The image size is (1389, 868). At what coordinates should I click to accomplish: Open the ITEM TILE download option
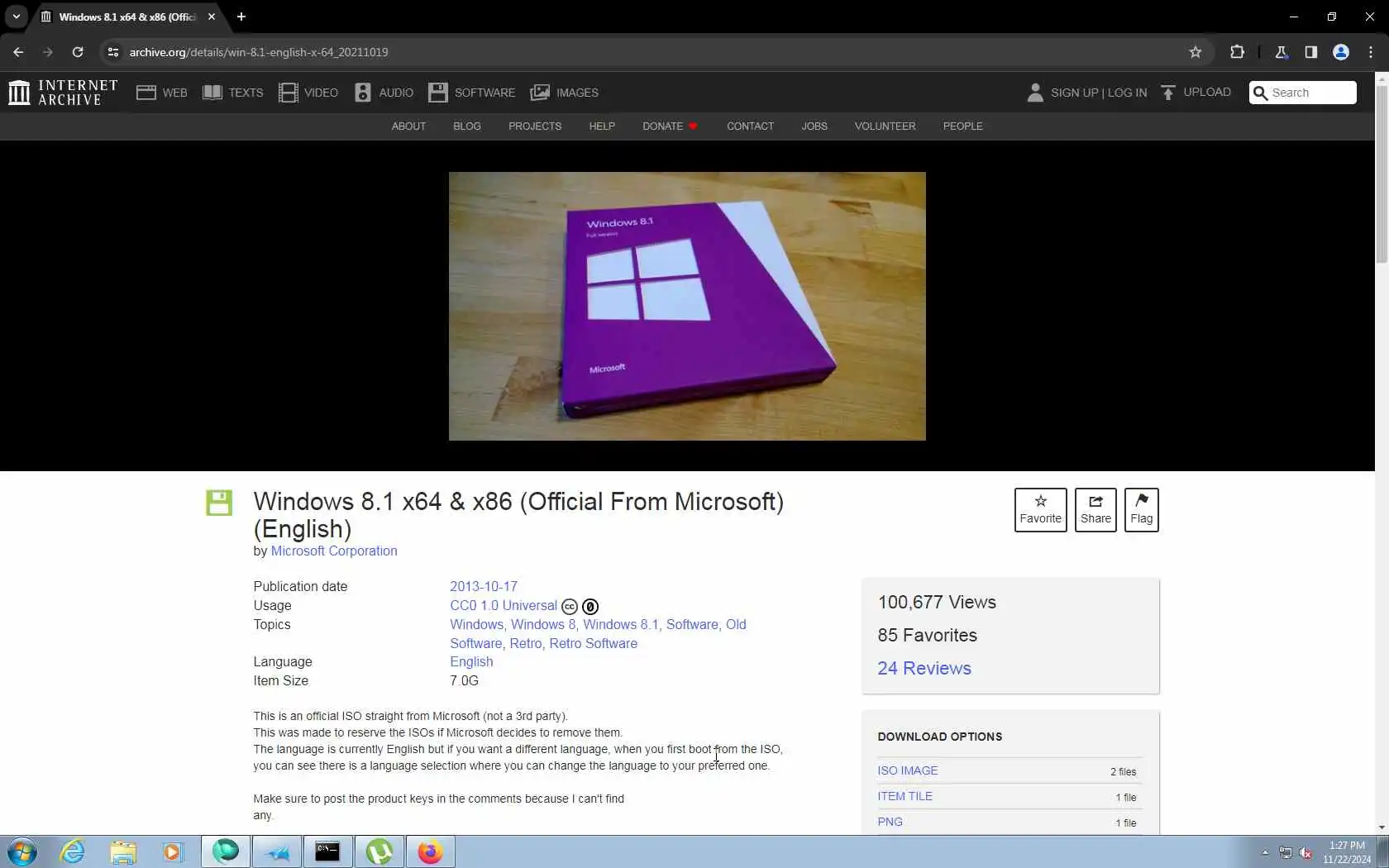pyautogui.click(x=905, y=797)
